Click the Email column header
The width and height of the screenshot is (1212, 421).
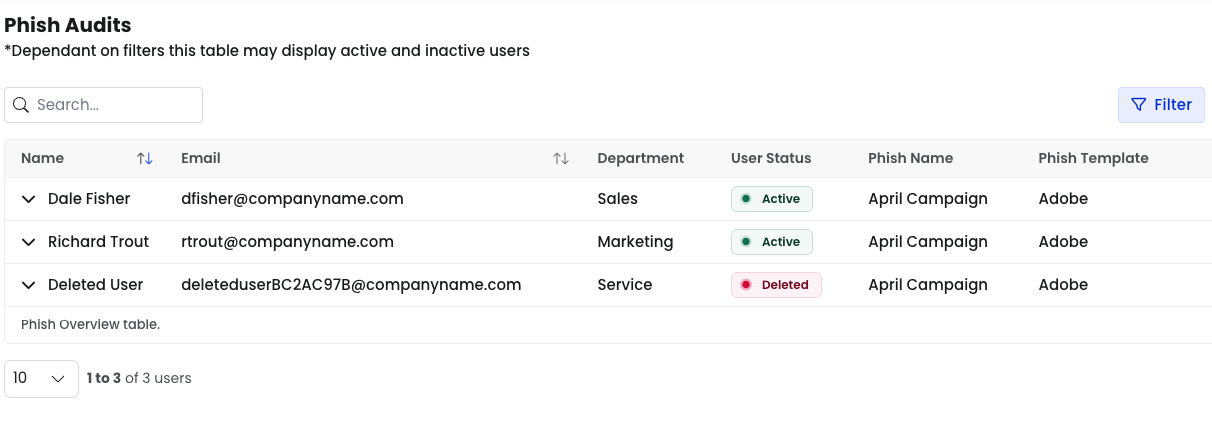(x=201, y=158)
